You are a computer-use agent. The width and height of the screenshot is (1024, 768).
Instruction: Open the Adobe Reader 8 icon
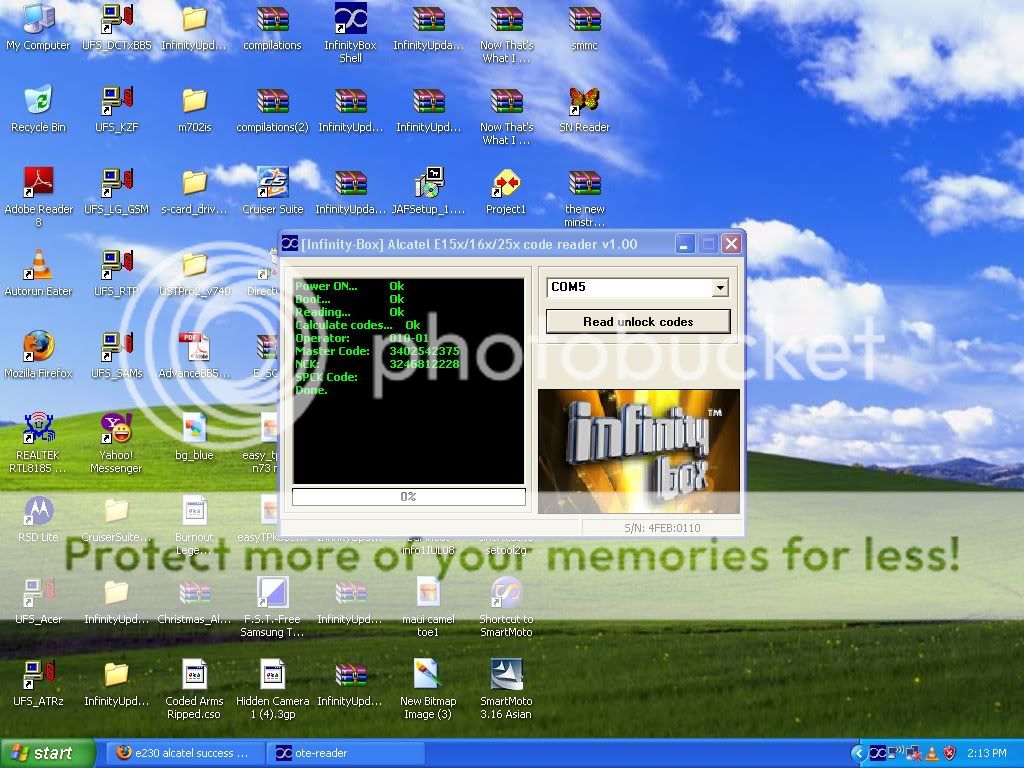pyautogui.click(x=38, y=183)
